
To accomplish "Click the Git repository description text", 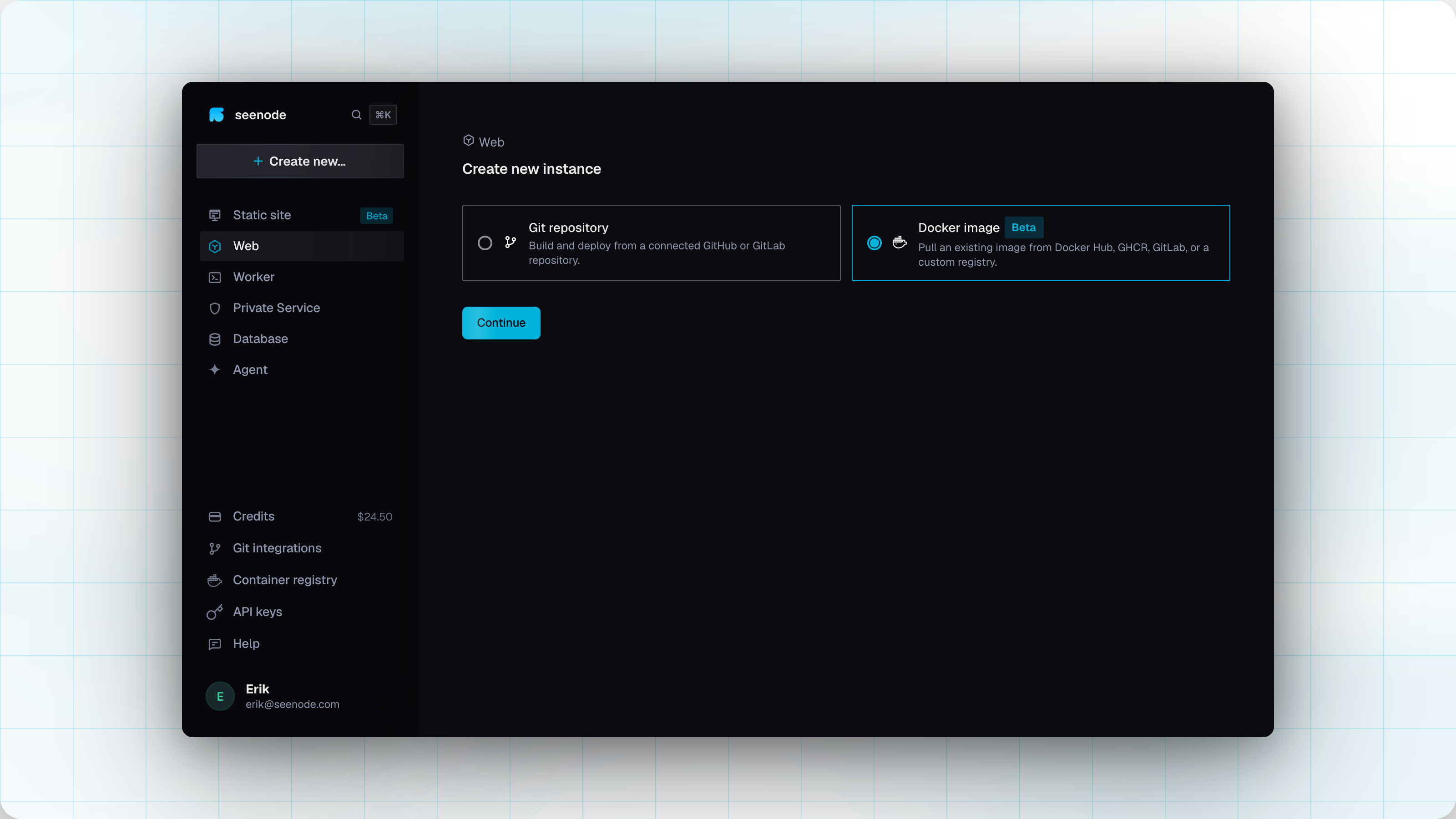I will (x=657, y=253).
